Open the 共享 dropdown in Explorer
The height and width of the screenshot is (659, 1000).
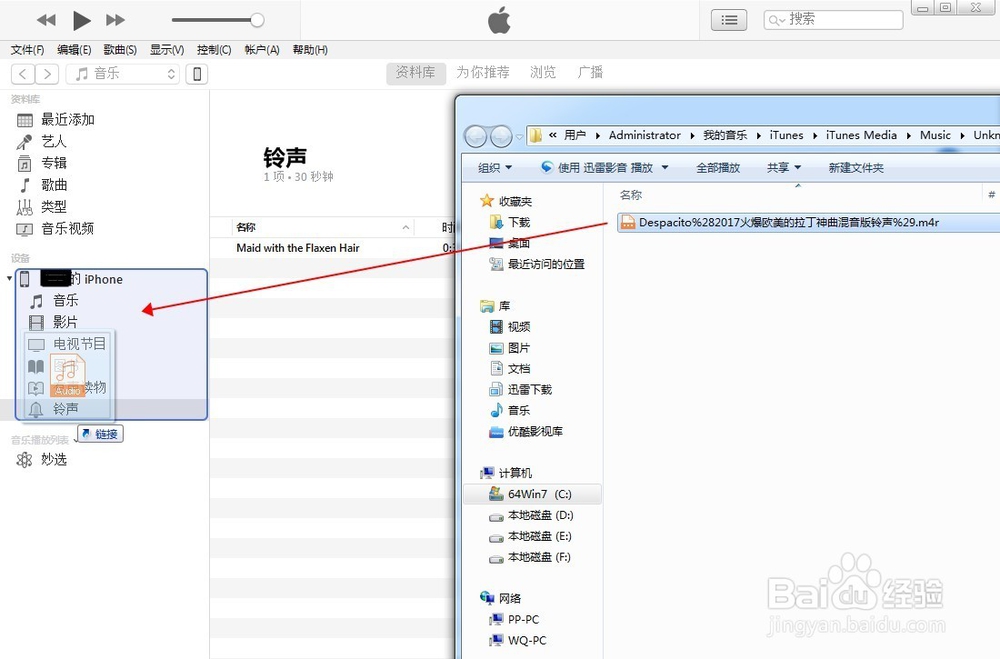(784, 168)
